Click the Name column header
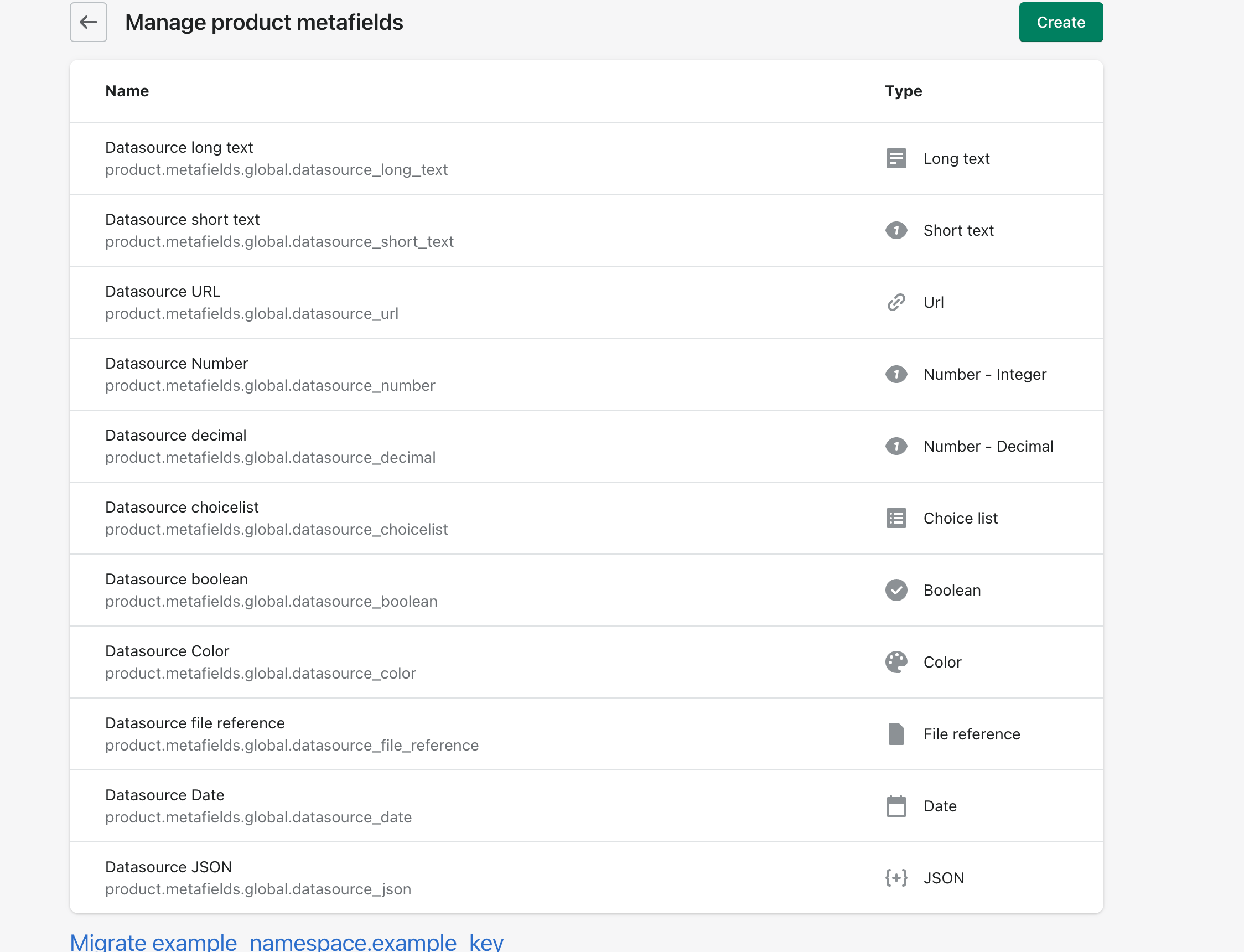Viewport: 1244px width, 952px height. 127,91
